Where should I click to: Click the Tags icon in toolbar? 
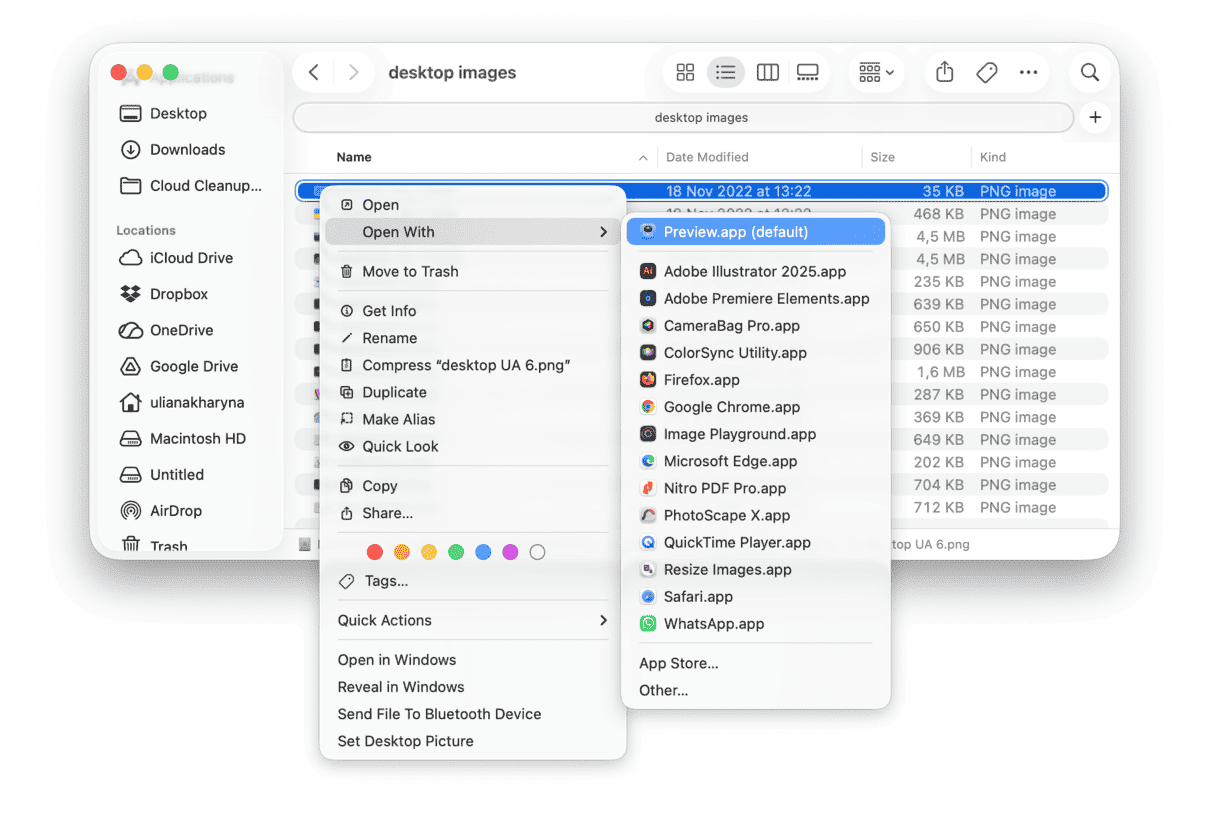click(987, 72)
